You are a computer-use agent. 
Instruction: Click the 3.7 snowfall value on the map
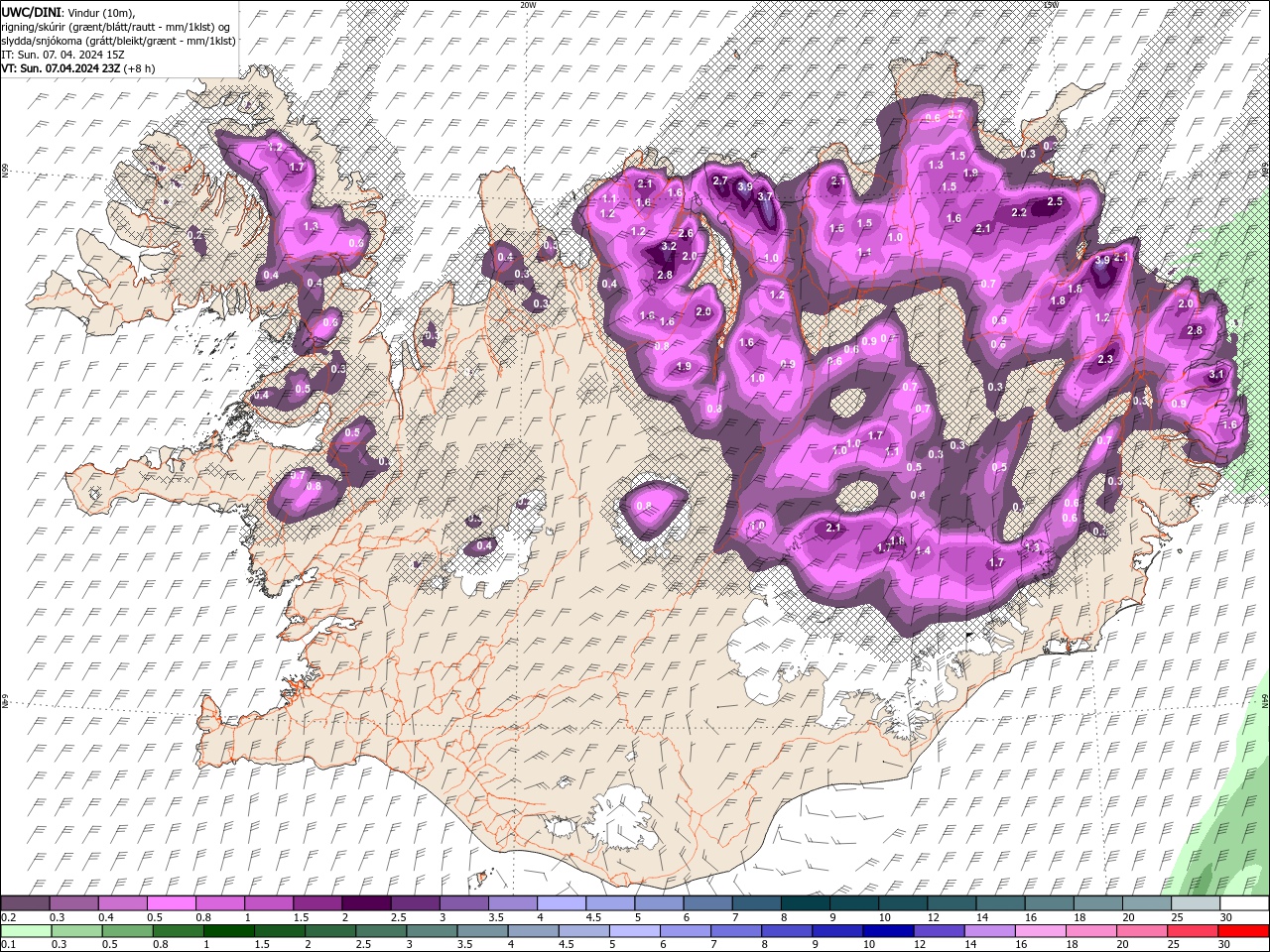click(765, 197)
